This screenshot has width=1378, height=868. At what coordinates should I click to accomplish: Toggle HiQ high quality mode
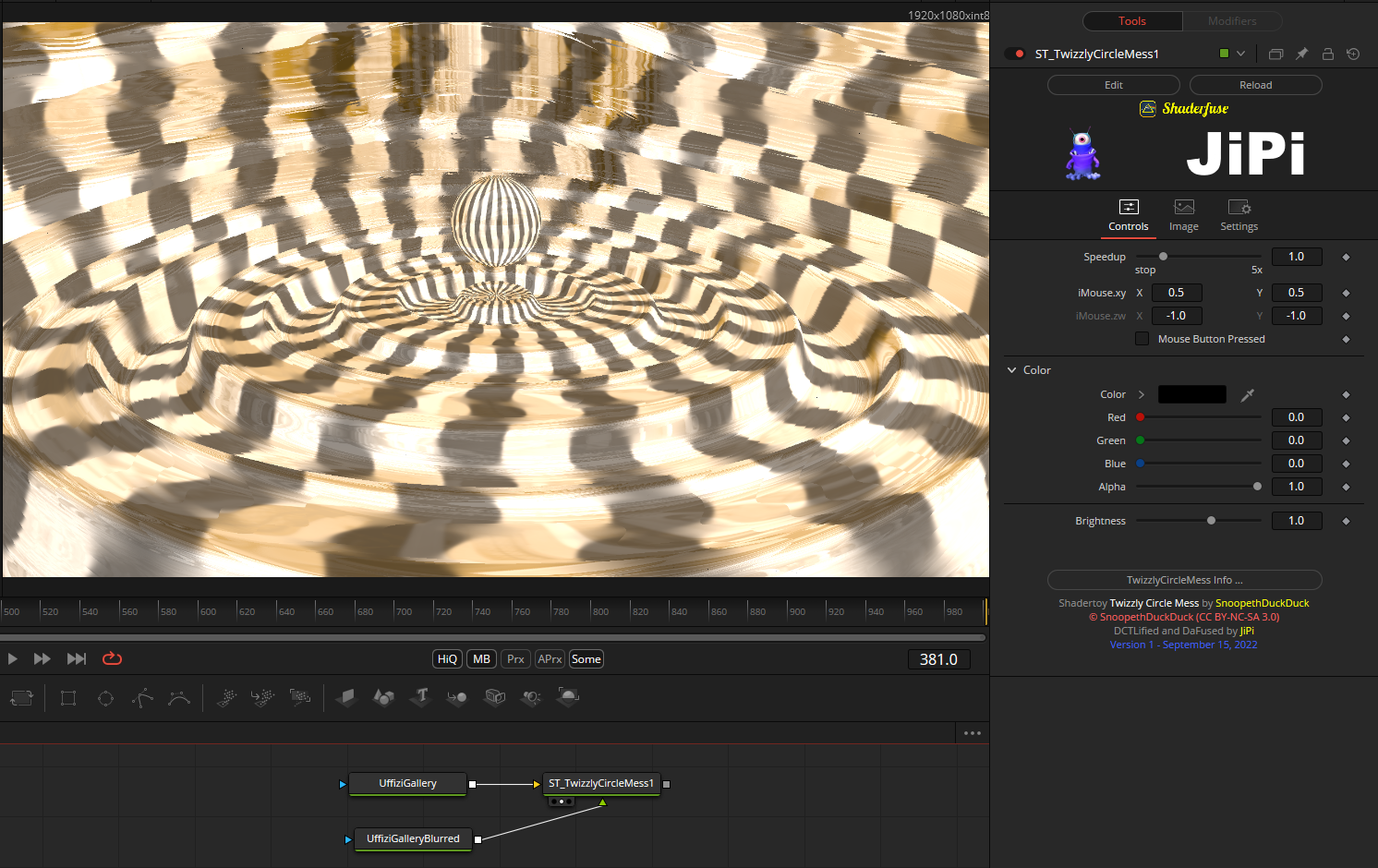(x=447, y=659)
